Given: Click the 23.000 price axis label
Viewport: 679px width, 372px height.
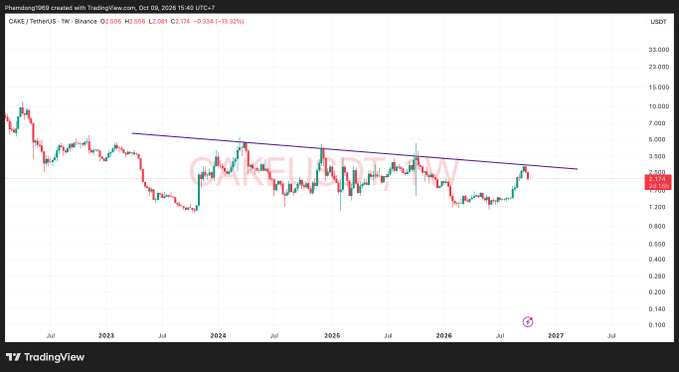Looking at the screenshot, I should [x=658, y=67].
